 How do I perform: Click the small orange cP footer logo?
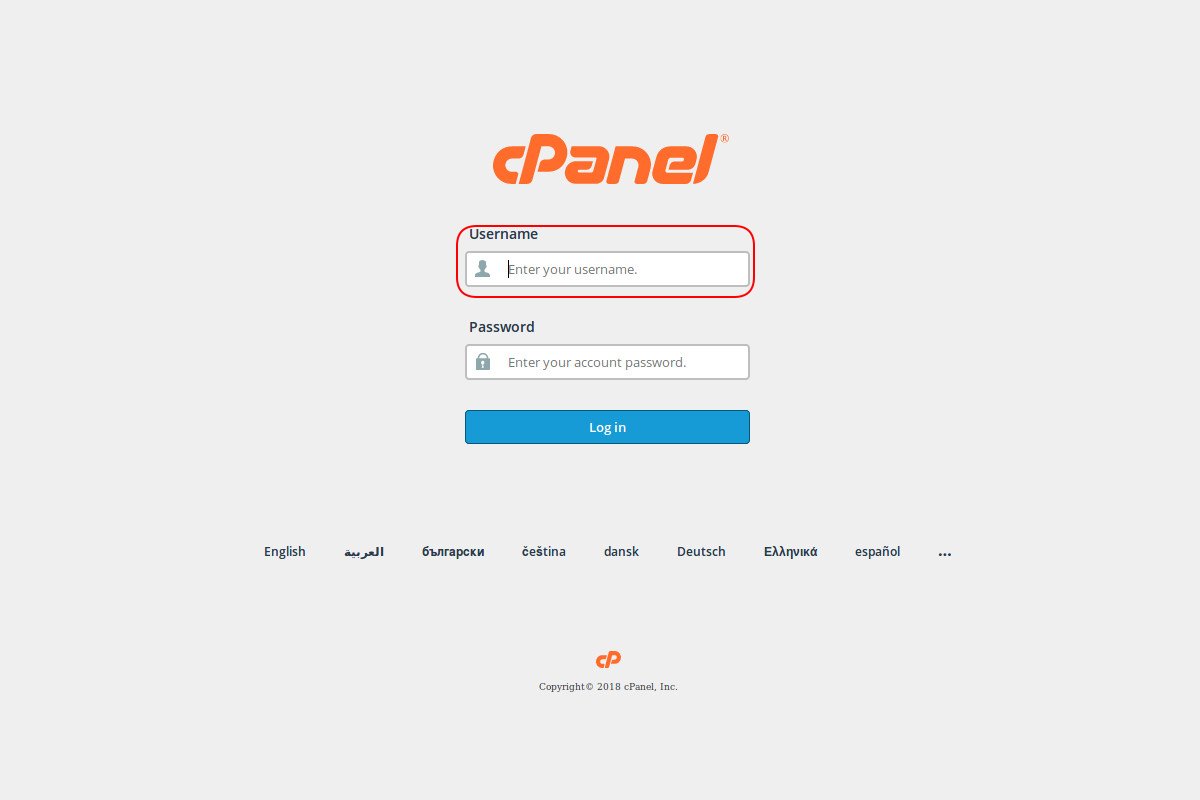coord(608,659)
